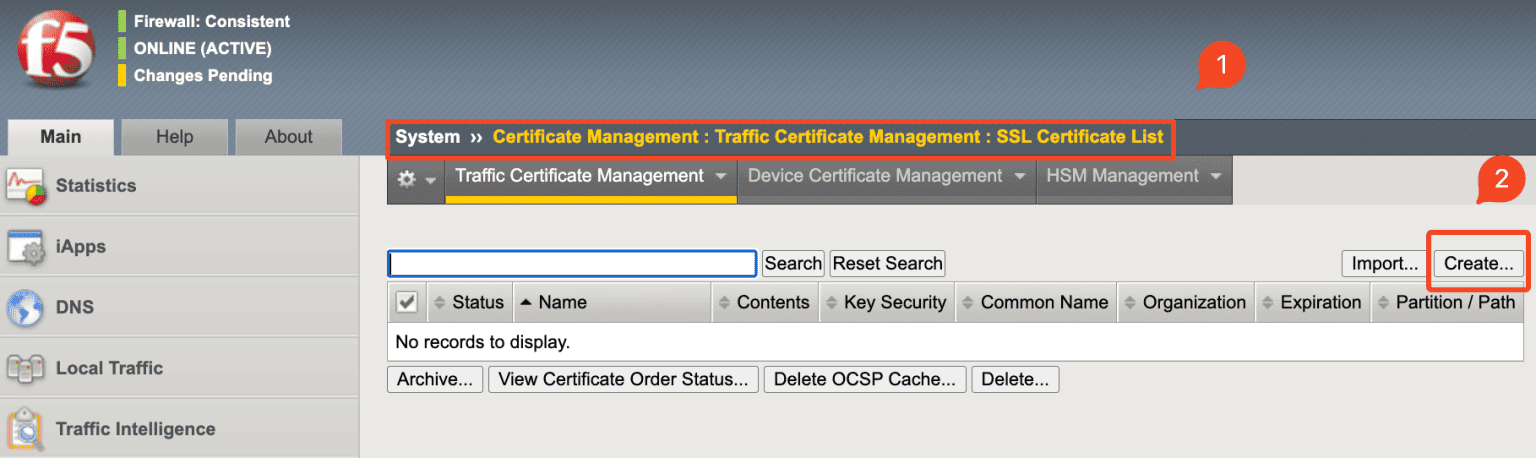Viewport: 1536px width, 458px height.
Task: Expand Traffic Certificate Management dropdown arrow
Action: pyautogui.click(x=720, y=177)
